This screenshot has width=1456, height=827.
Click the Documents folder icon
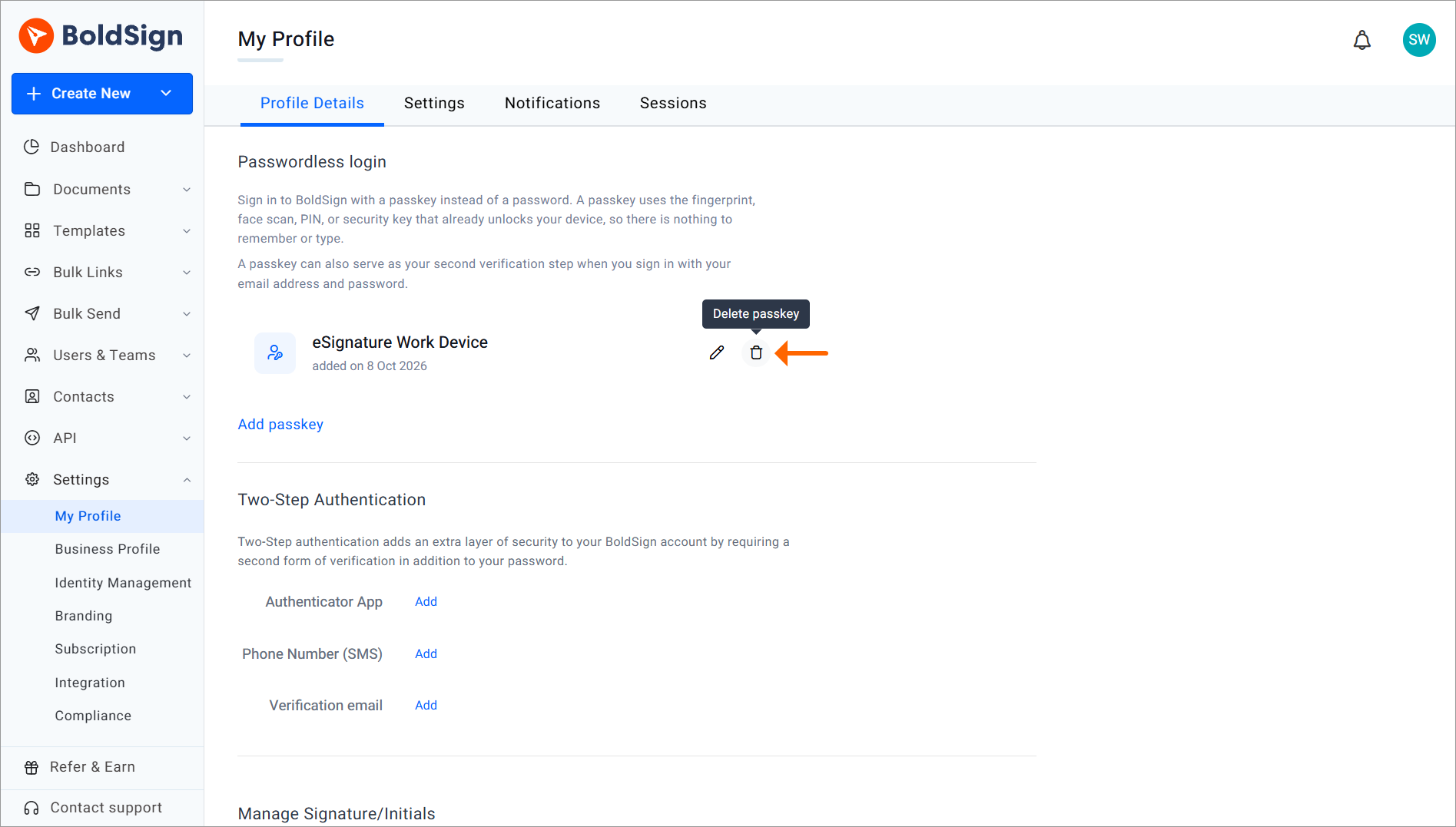(32, 189)
